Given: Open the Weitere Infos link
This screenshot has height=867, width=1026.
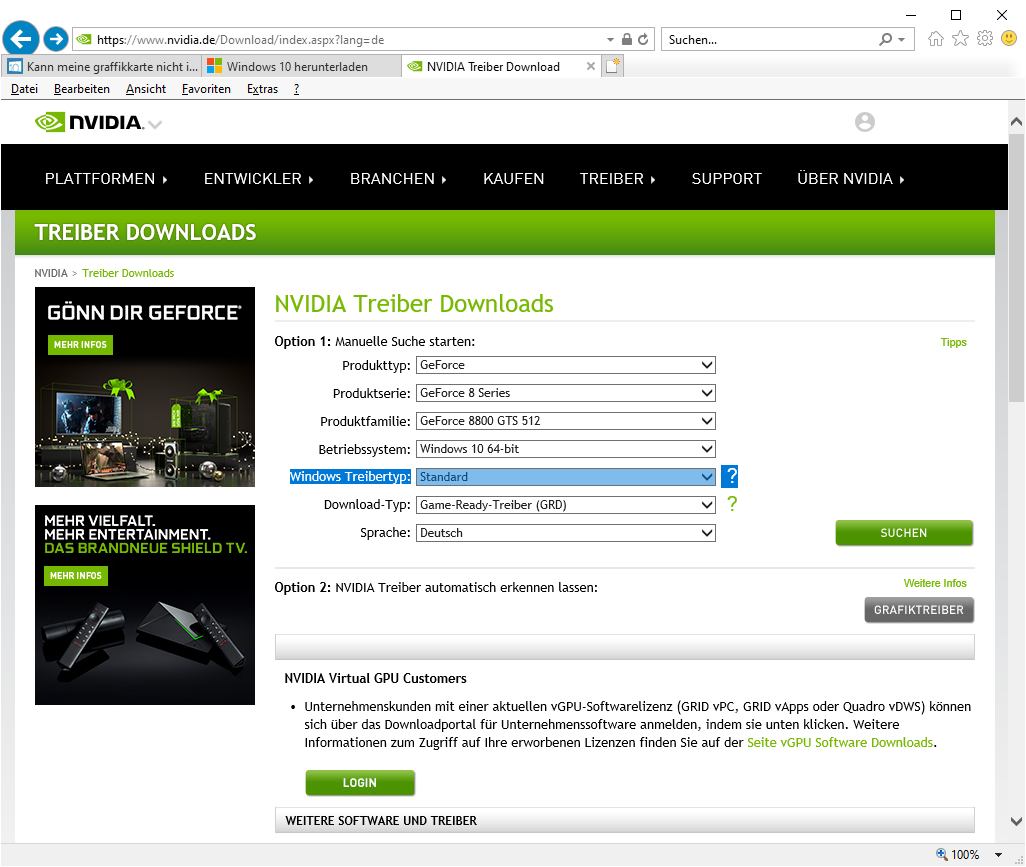Looking at the screenshot, I should click(935, 583).
